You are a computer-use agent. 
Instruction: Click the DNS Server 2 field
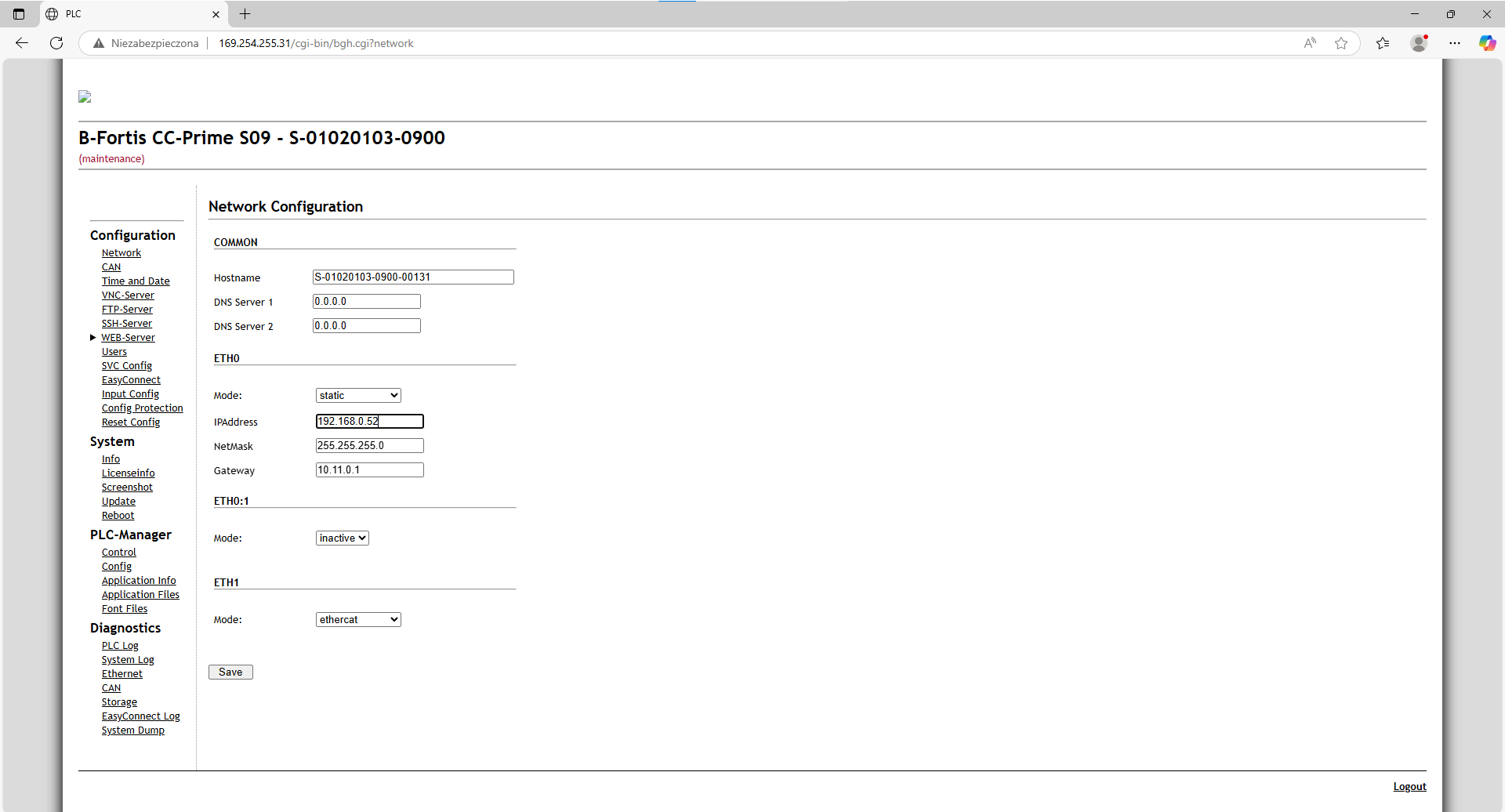click(x=367, y=326)
